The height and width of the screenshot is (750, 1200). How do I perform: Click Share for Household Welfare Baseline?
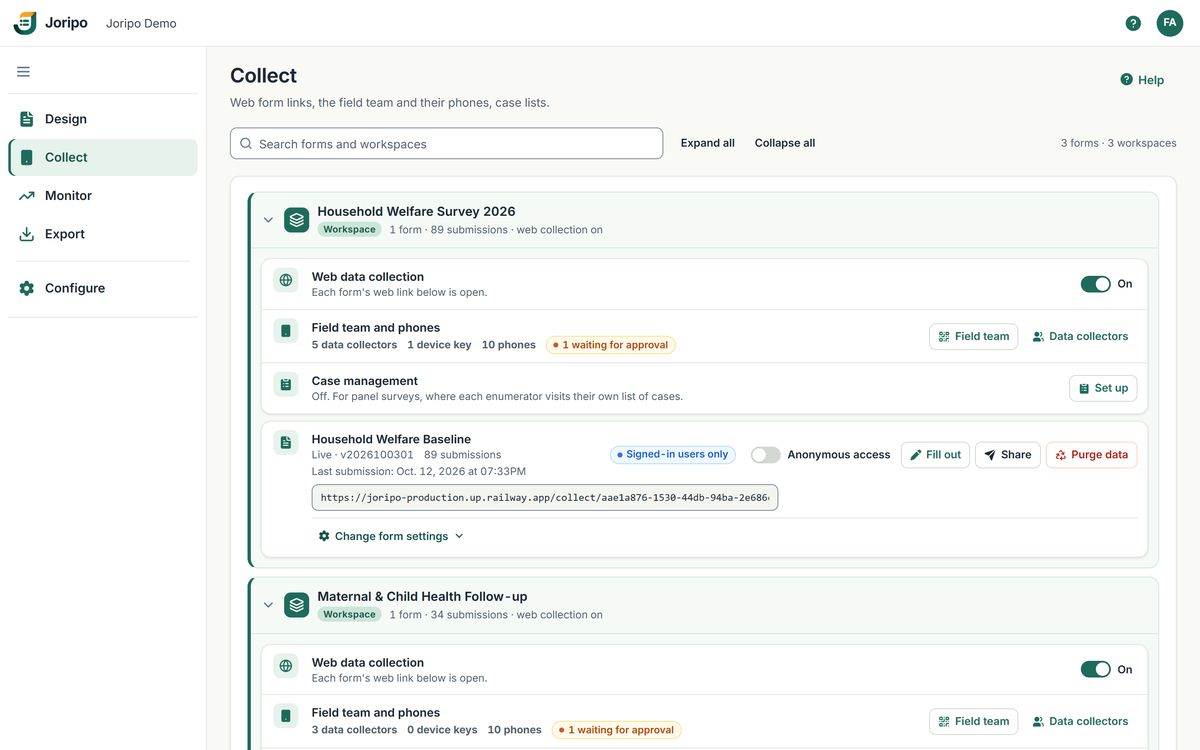[1008, 455]
